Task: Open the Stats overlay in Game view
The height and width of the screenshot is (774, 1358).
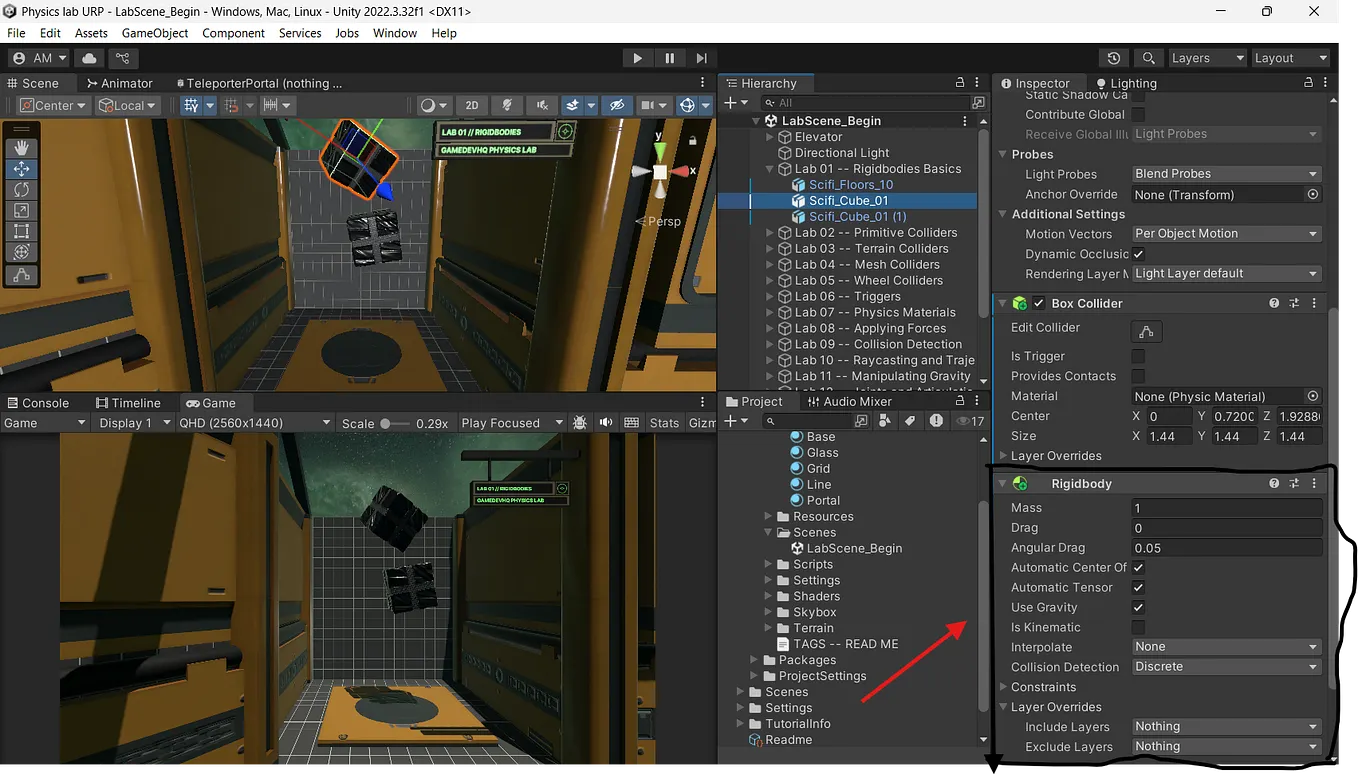Action: point(664,422)
